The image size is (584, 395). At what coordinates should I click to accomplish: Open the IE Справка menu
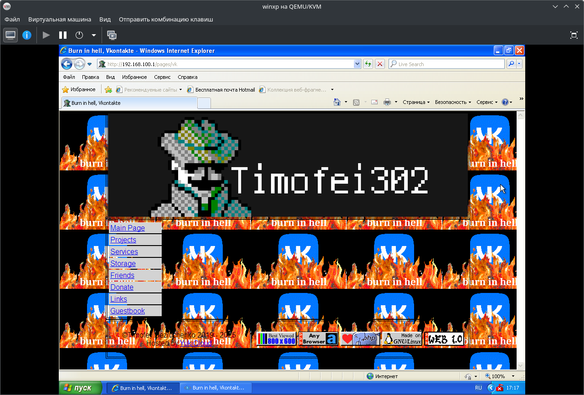point(188,77)
